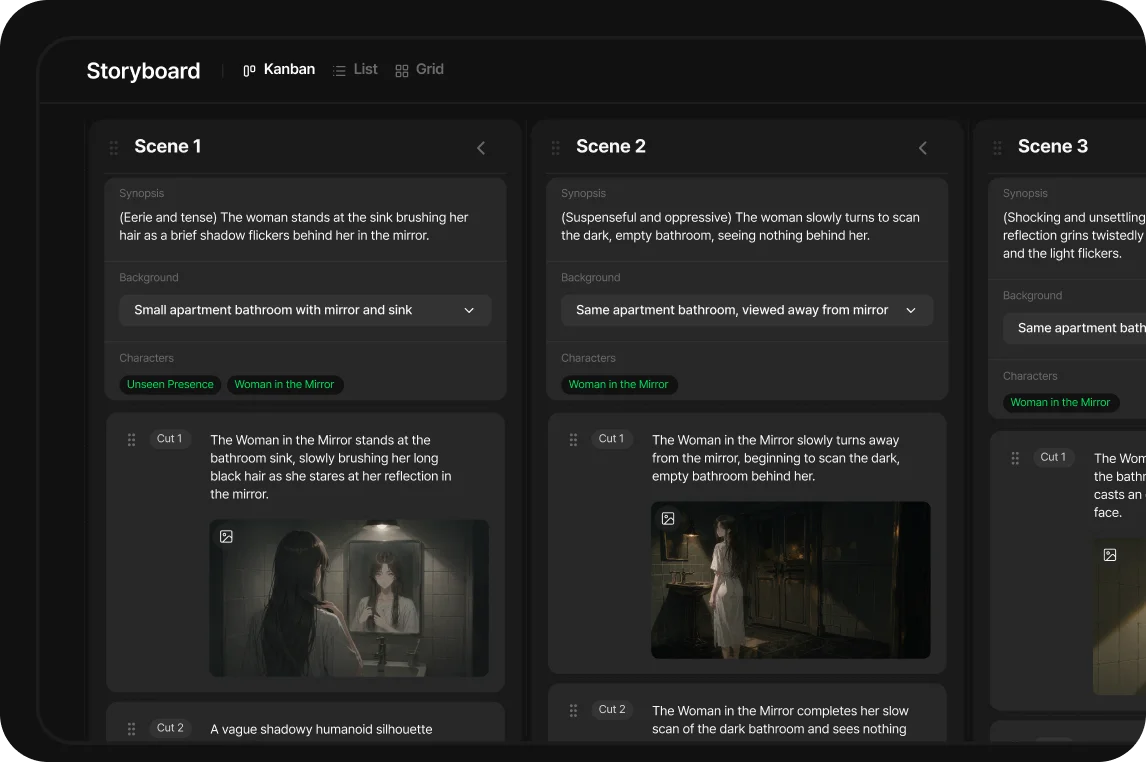Select Woman in the Mirror tag in Scene 1
Image resolution: width=1146 pixels, height=762 pixels.
pos(284,384)
